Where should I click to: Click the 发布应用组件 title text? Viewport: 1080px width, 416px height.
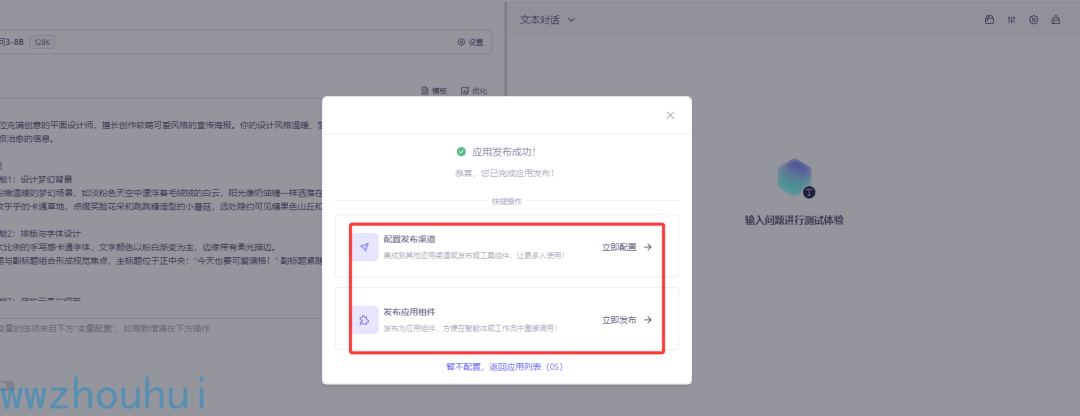tap(409, 312)
